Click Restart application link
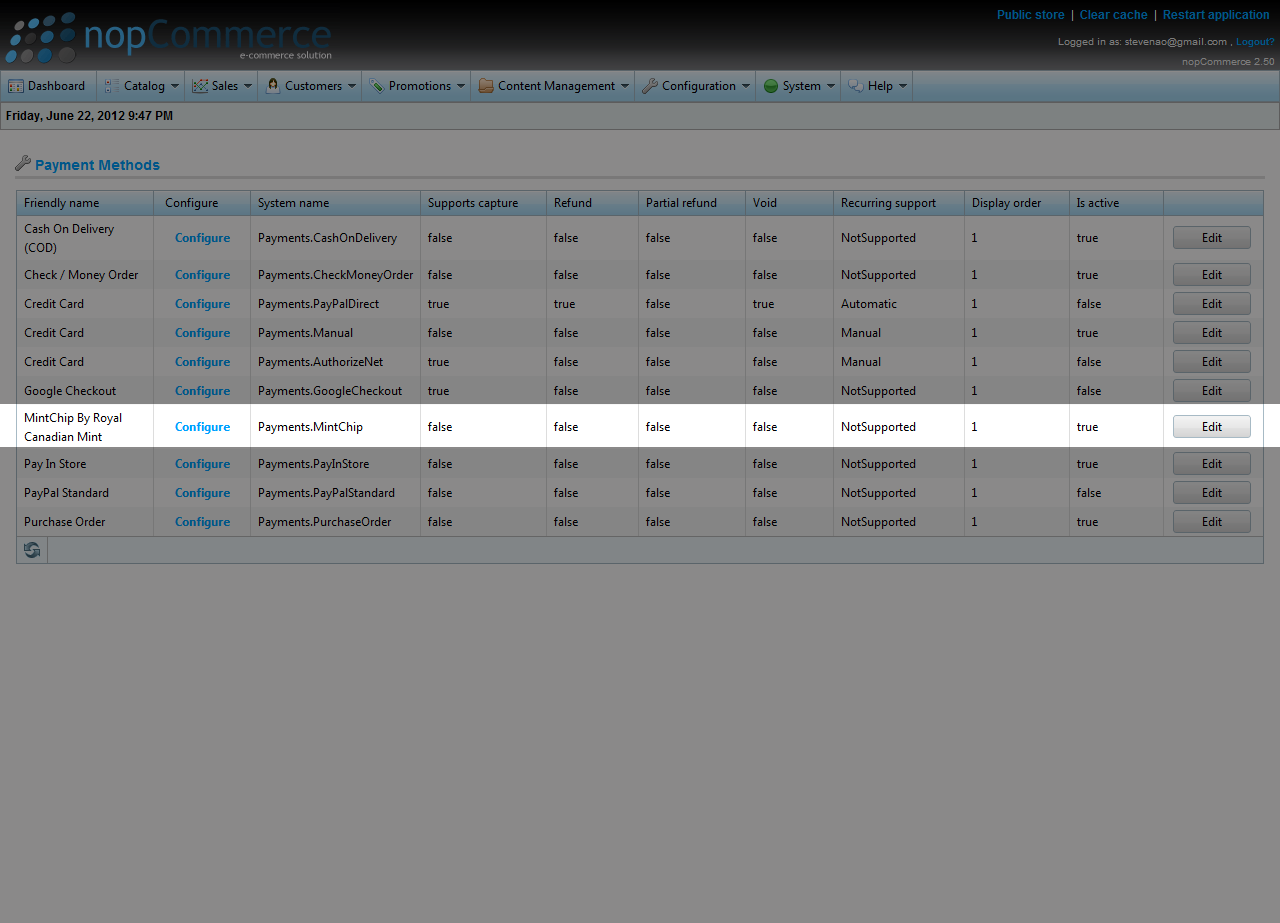This screenshot has width=1280, height=923. tap(1216, 15)
